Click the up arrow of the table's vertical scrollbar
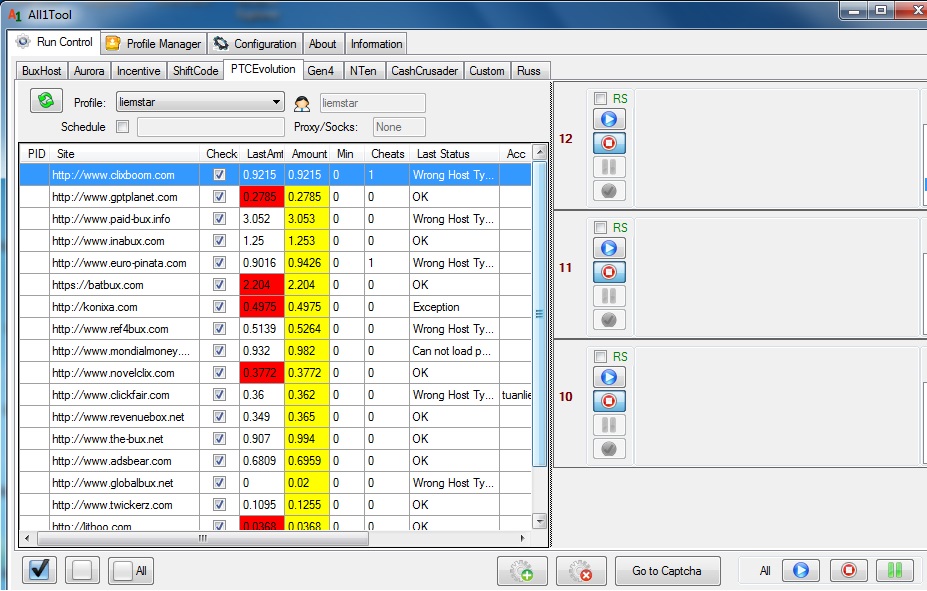Screen dimensions: 927x591 [x=539, y=152]
